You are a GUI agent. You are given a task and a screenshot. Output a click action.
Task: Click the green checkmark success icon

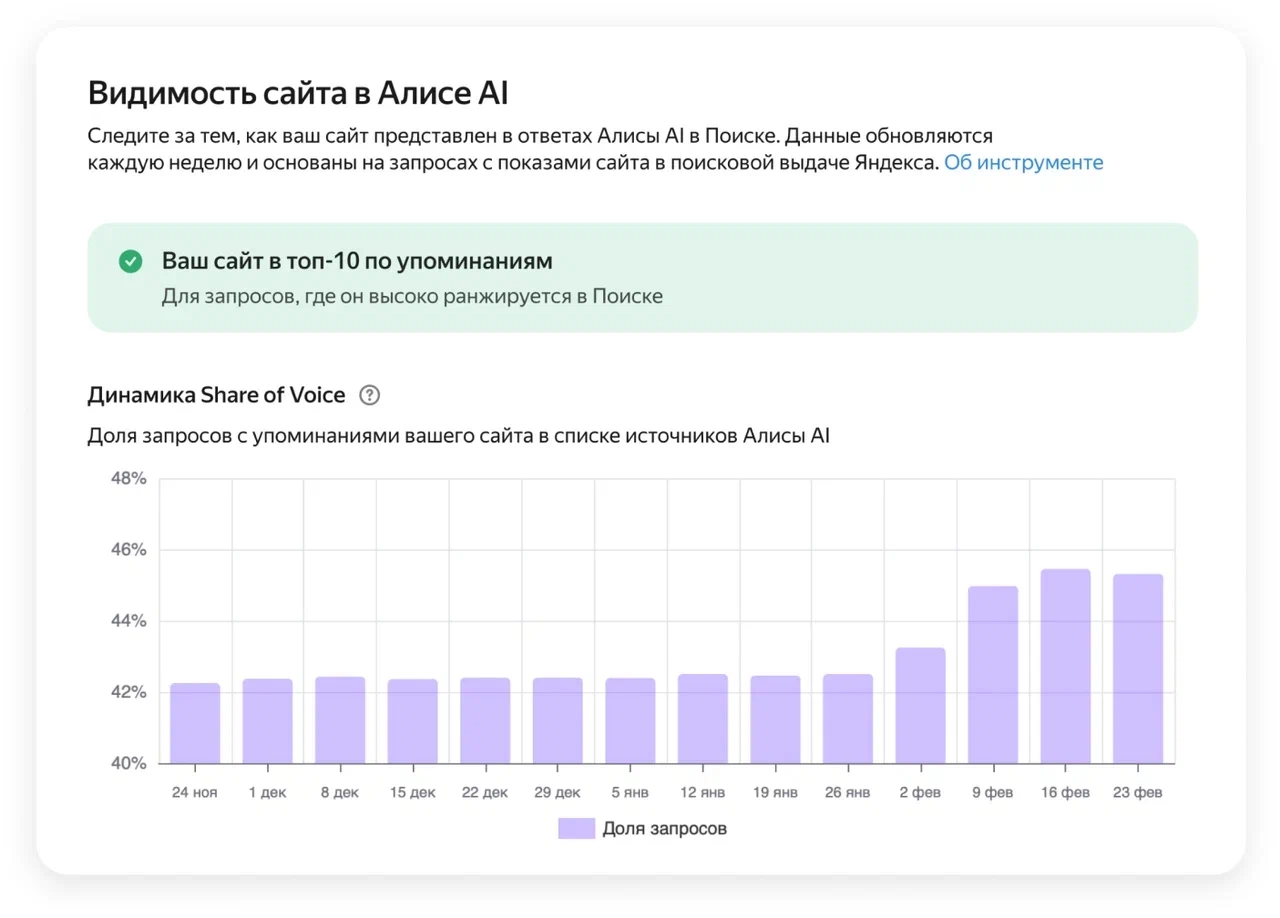130,261
